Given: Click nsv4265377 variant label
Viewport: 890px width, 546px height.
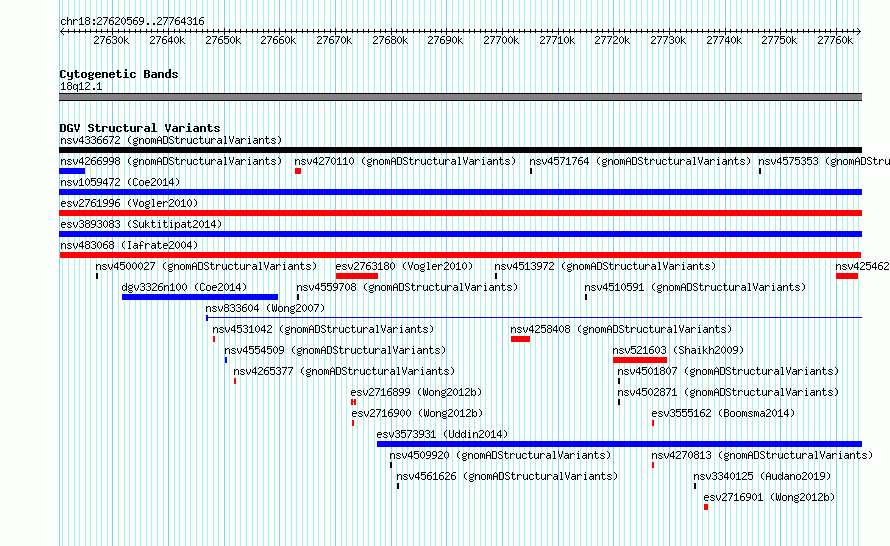Looking at the screenshot, I should [x=344, y=371].
